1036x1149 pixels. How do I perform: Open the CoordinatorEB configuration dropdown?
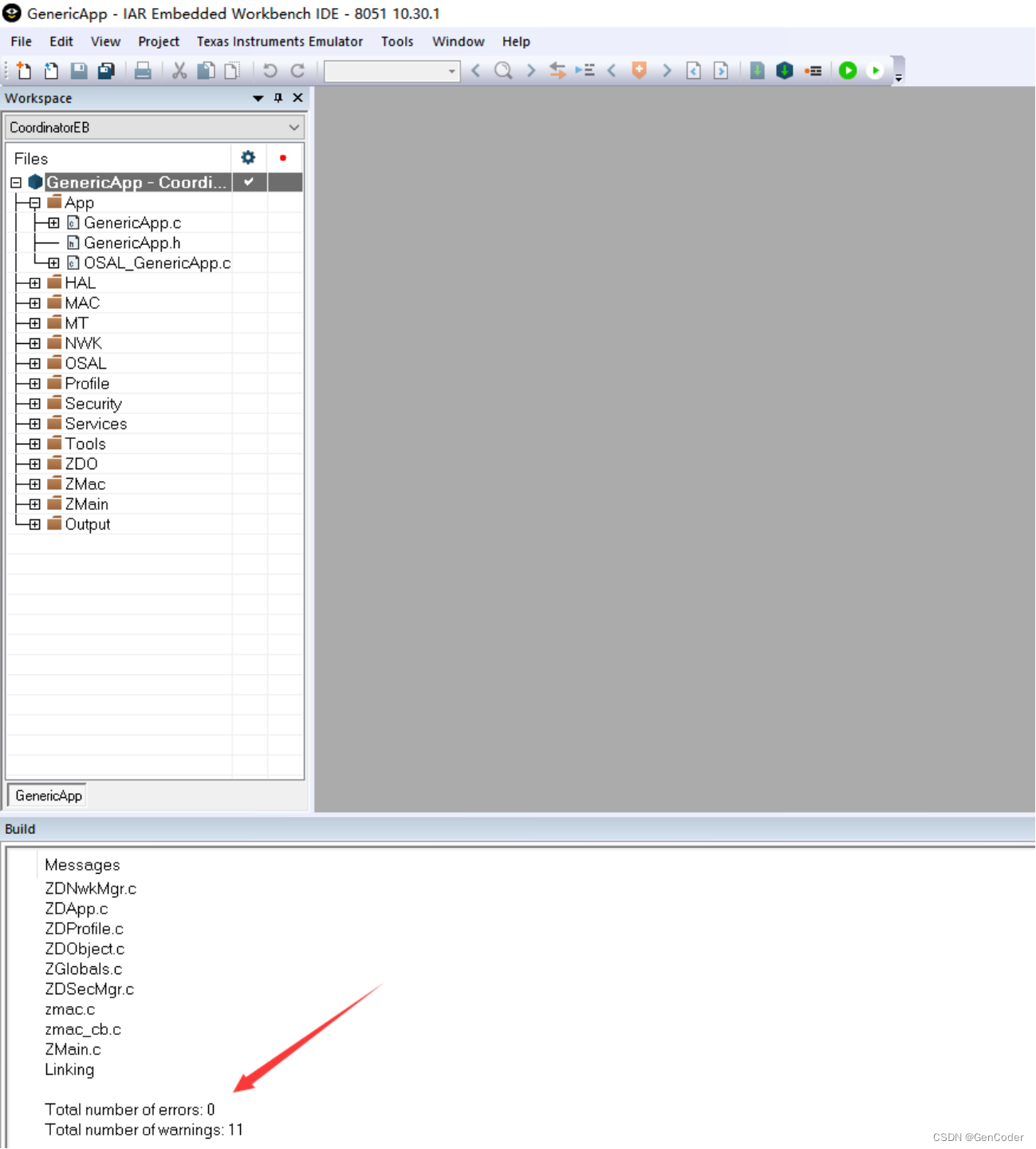click(x=294, y=128)
